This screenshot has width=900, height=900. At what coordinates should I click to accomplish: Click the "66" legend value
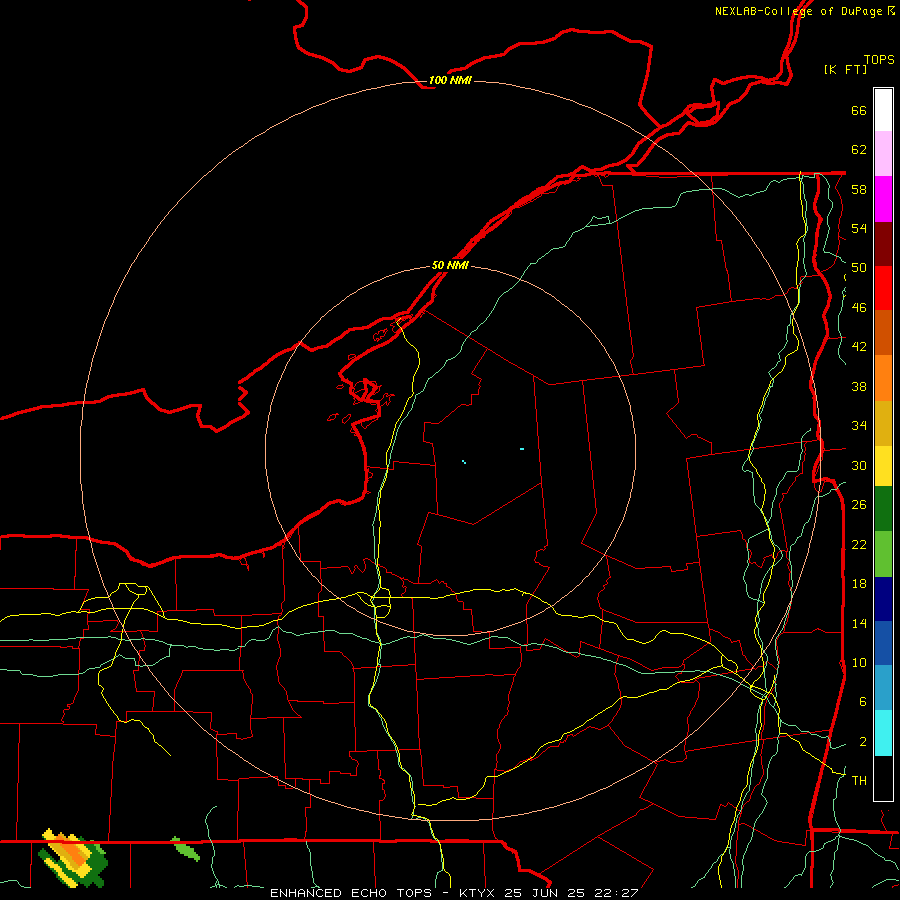[x=859, y=110]
